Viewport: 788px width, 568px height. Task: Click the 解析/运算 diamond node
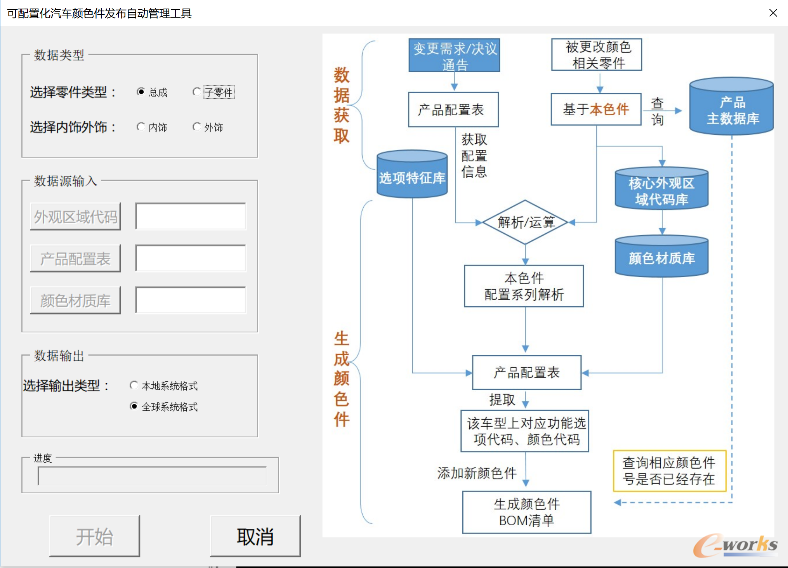(x=525, y=222)
